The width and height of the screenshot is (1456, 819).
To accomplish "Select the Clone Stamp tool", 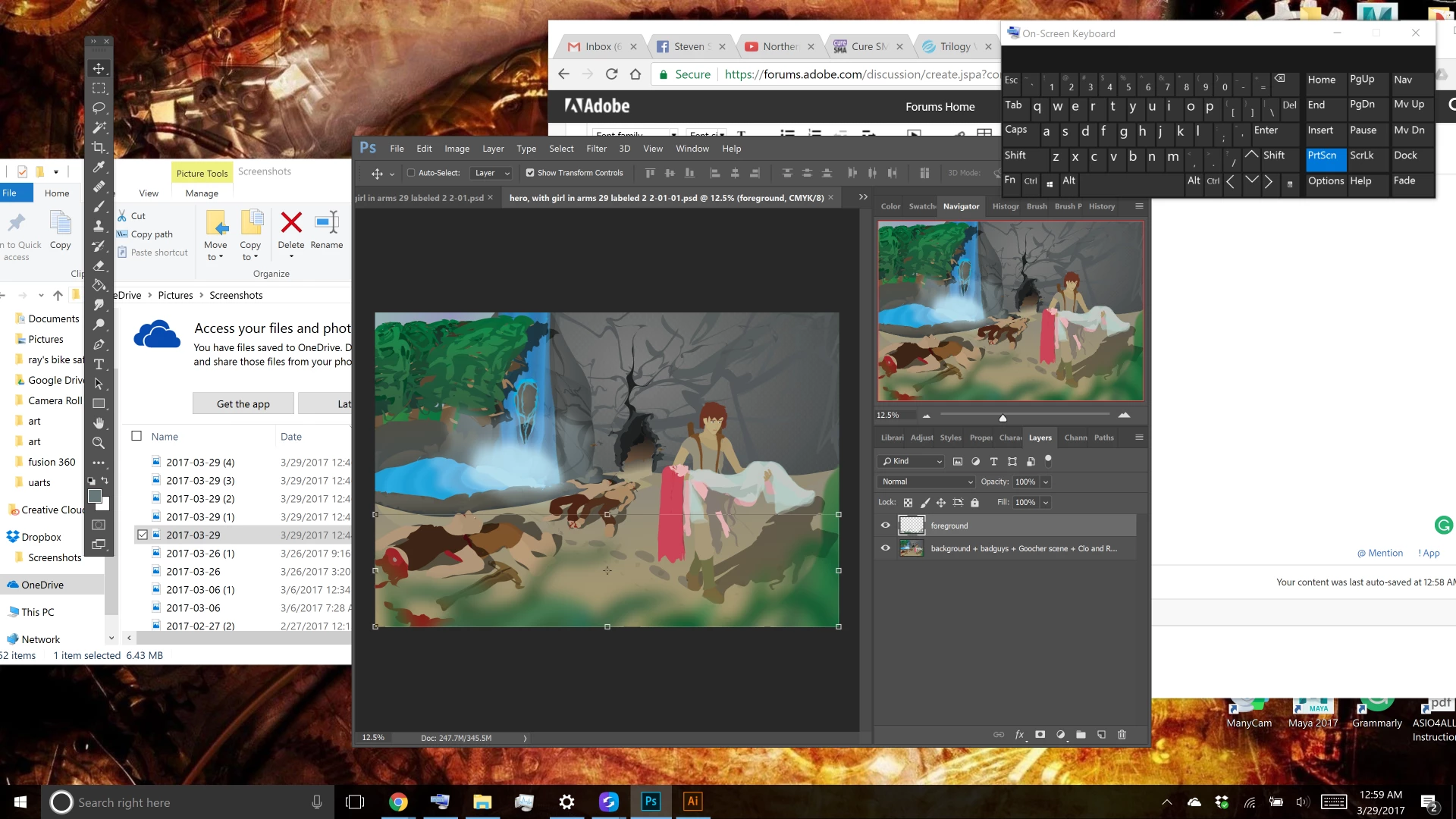I will pyautogui.click(x=99, y=226).
